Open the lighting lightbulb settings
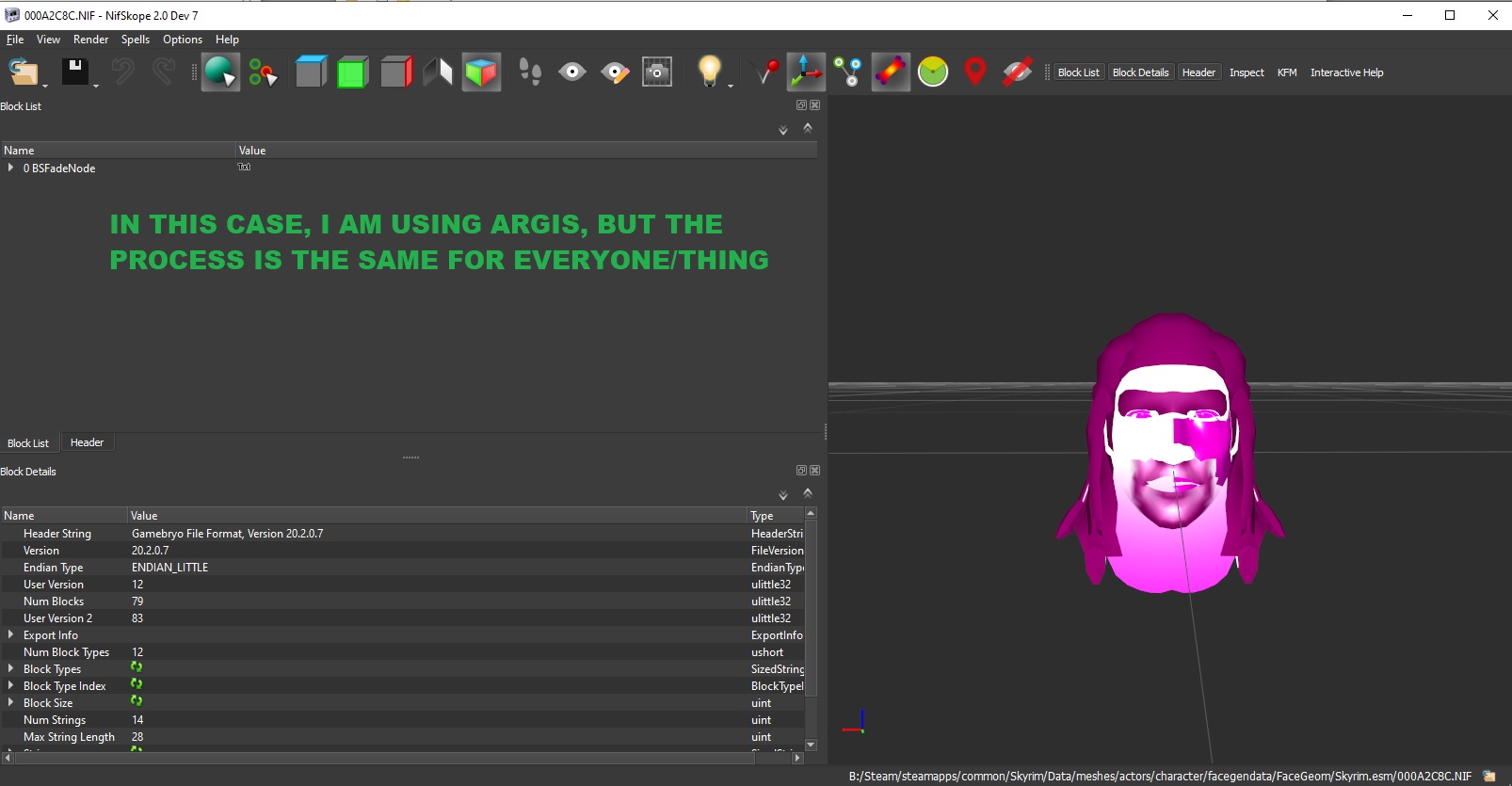This screenshot has width=1512, height=786. coord(709,72)
